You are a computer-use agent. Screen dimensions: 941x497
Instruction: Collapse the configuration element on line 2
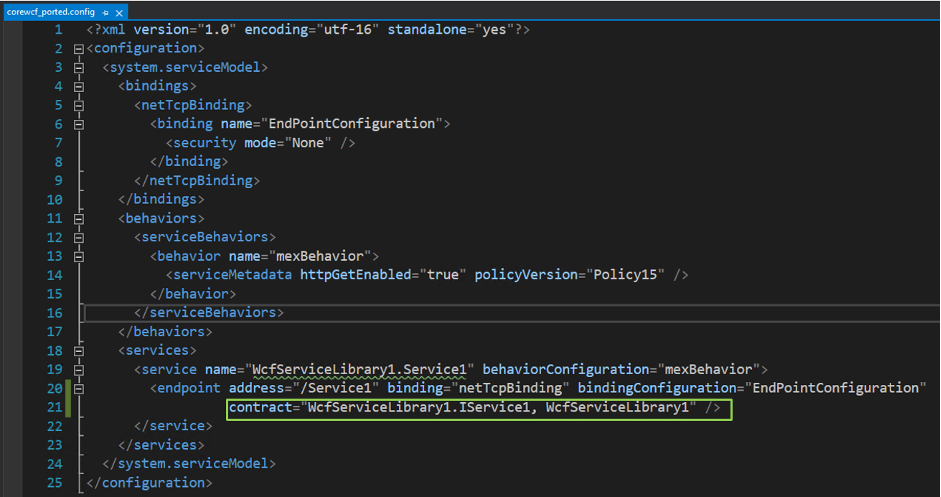tap(79, 49)
